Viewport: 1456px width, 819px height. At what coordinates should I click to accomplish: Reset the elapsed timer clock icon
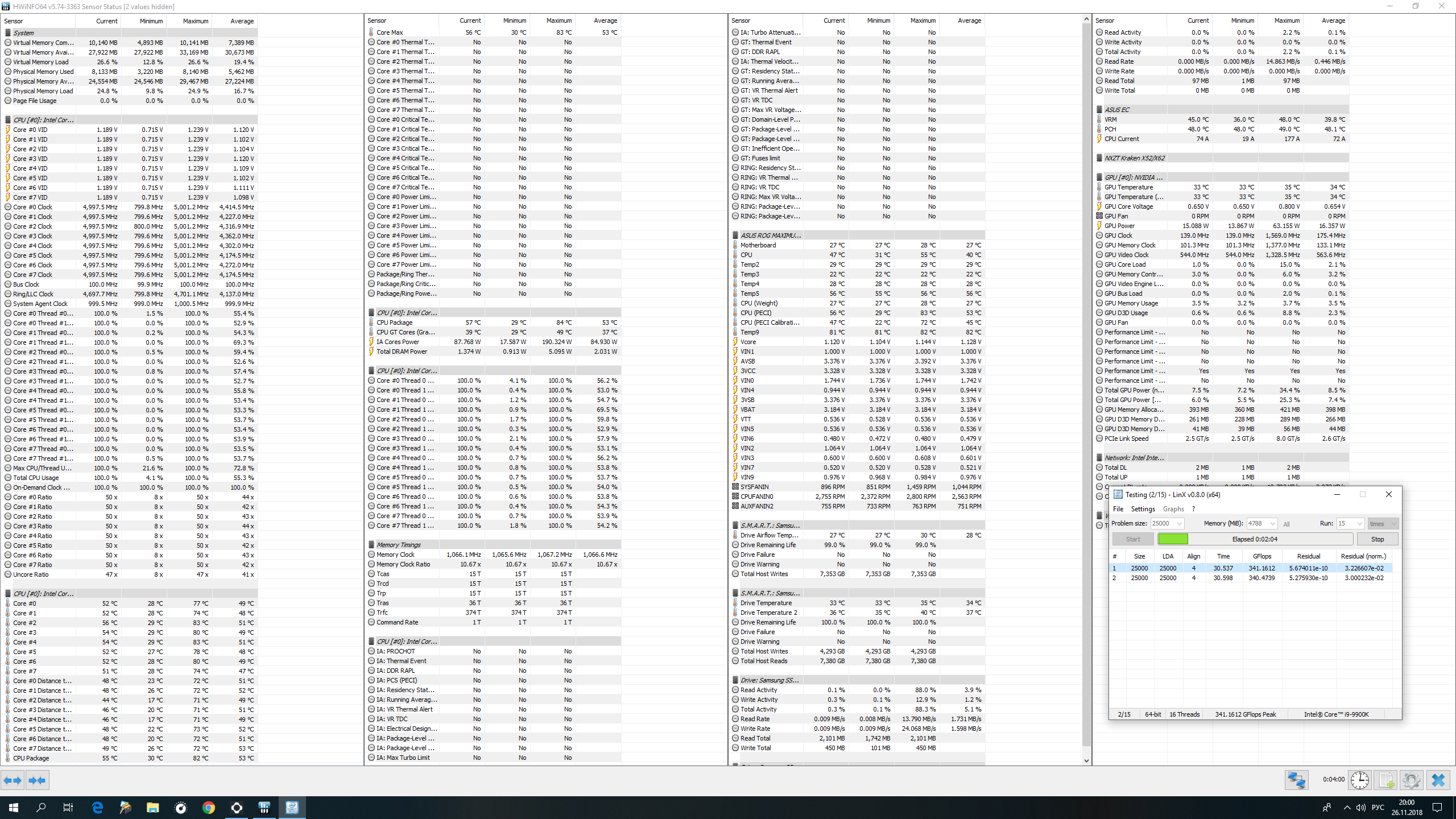point(1360,780)
